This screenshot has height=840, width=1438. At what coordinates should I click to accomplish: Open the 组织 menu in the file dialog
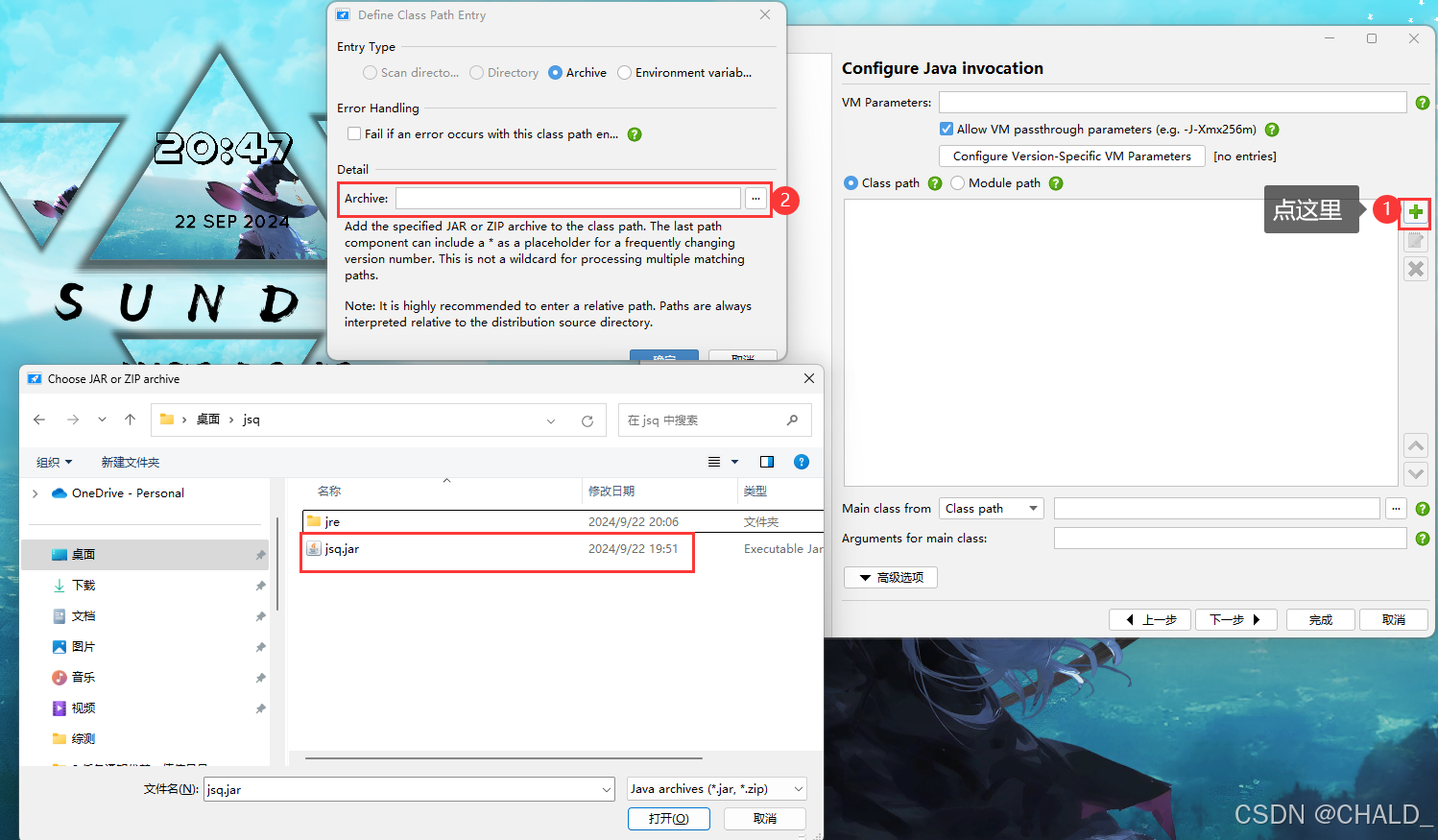(x=54, y=462)
